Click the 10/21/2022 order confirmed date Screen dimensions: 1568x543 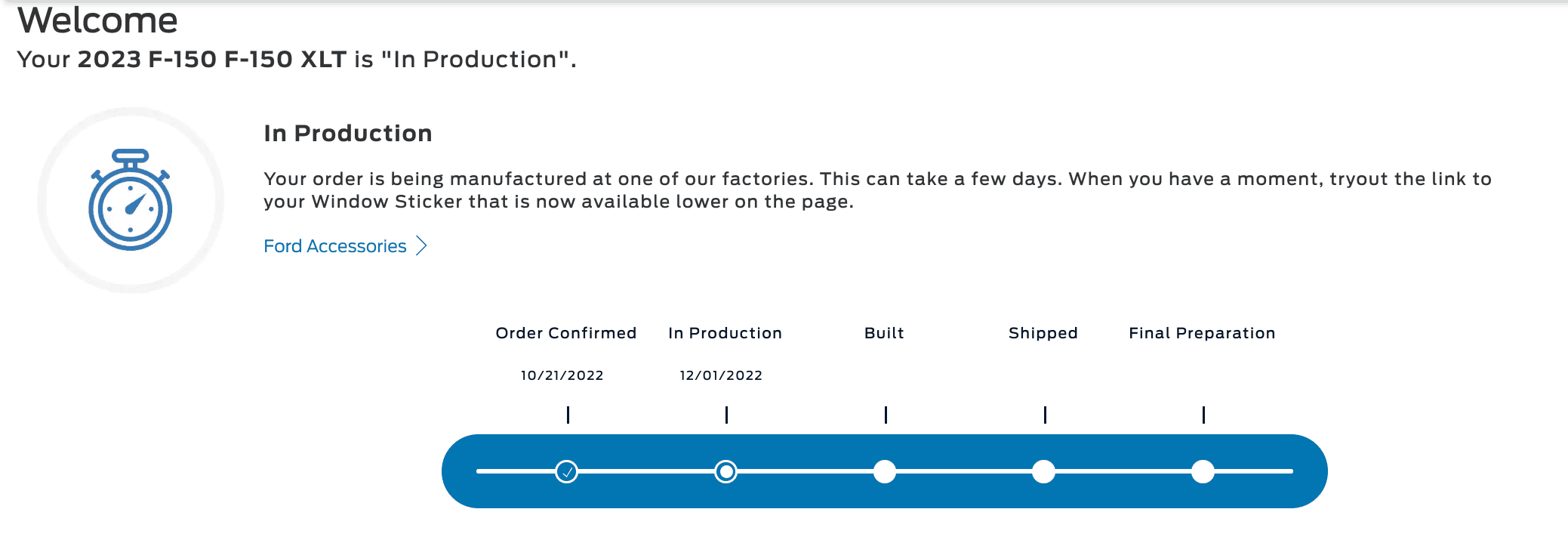tap(562, 375)
